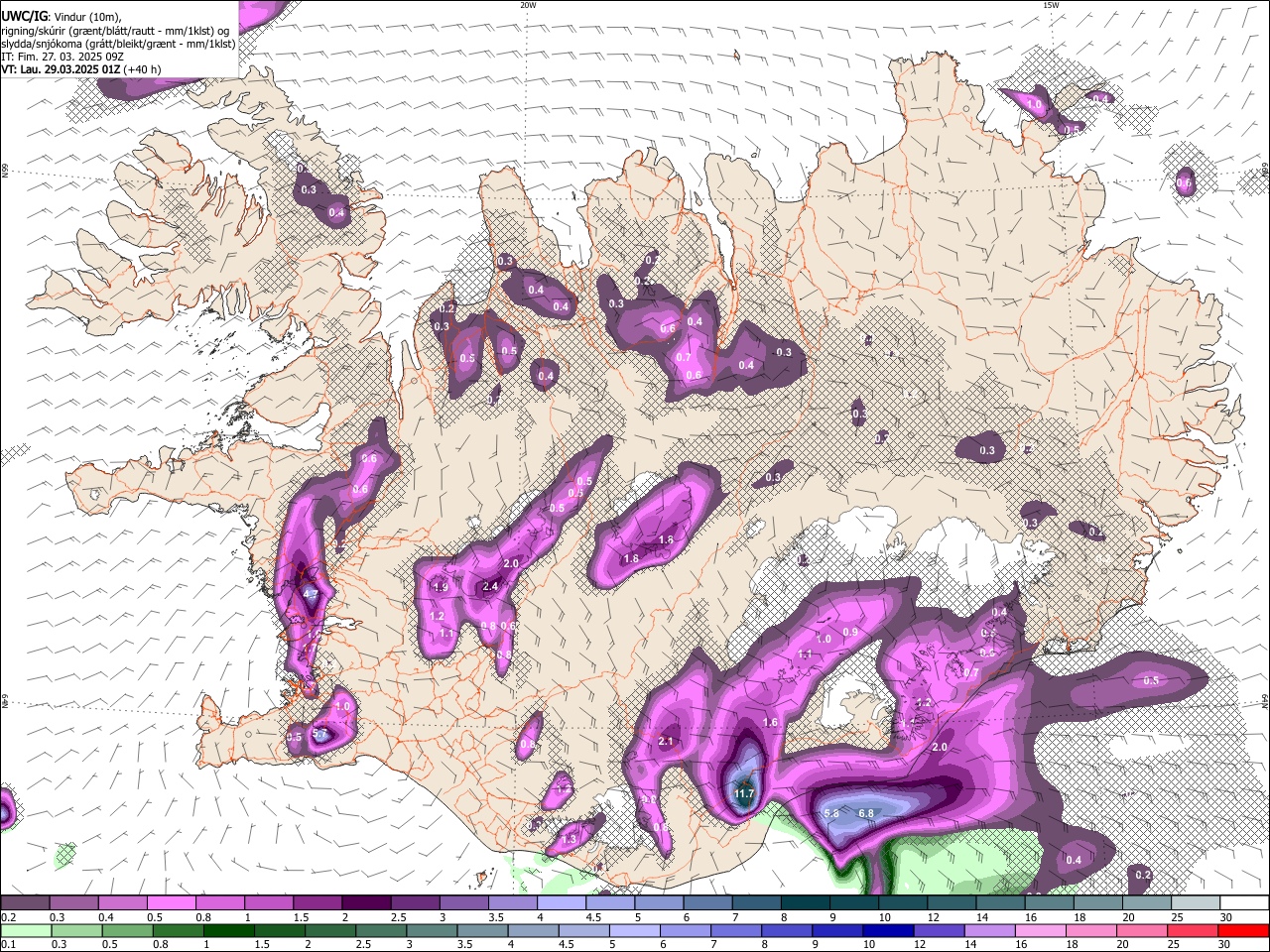Click the upper scale swatch labeled 0.2
The image size is (1270, 952).
click(25, 902)
